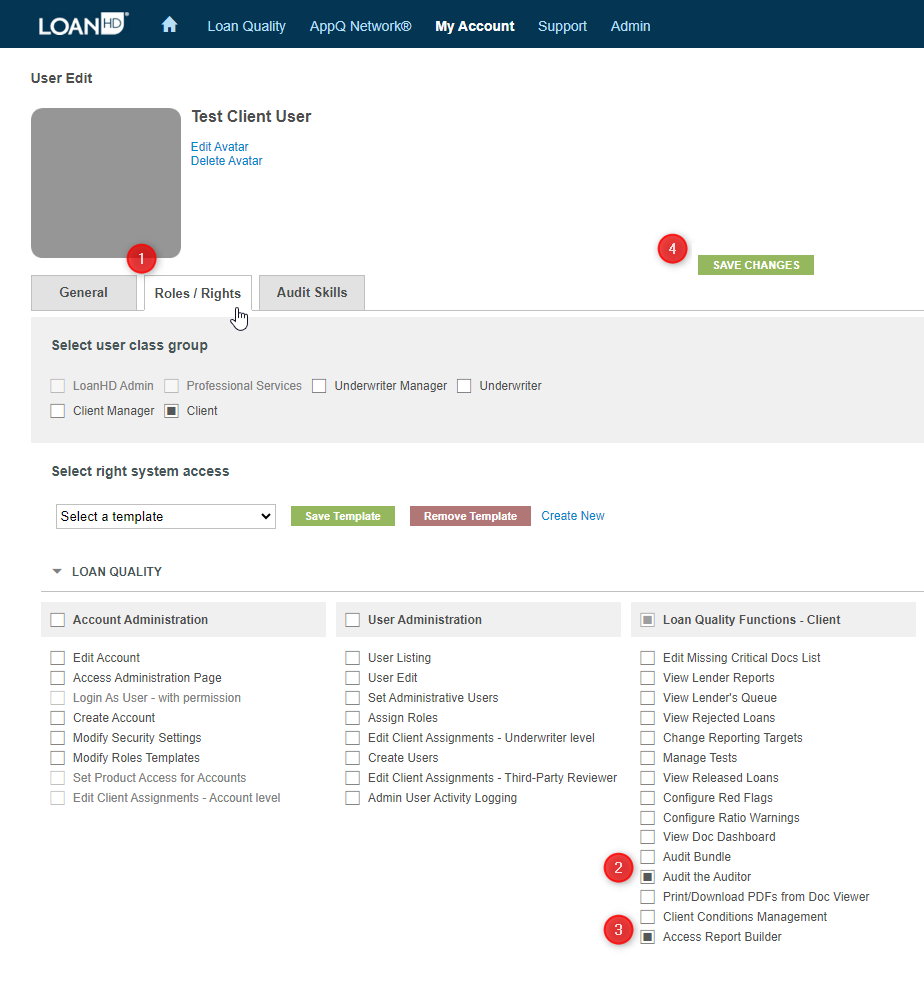The image size is (924, 996).
Task: Check Set Administrative Users right
Action: [x=352, y=698]
